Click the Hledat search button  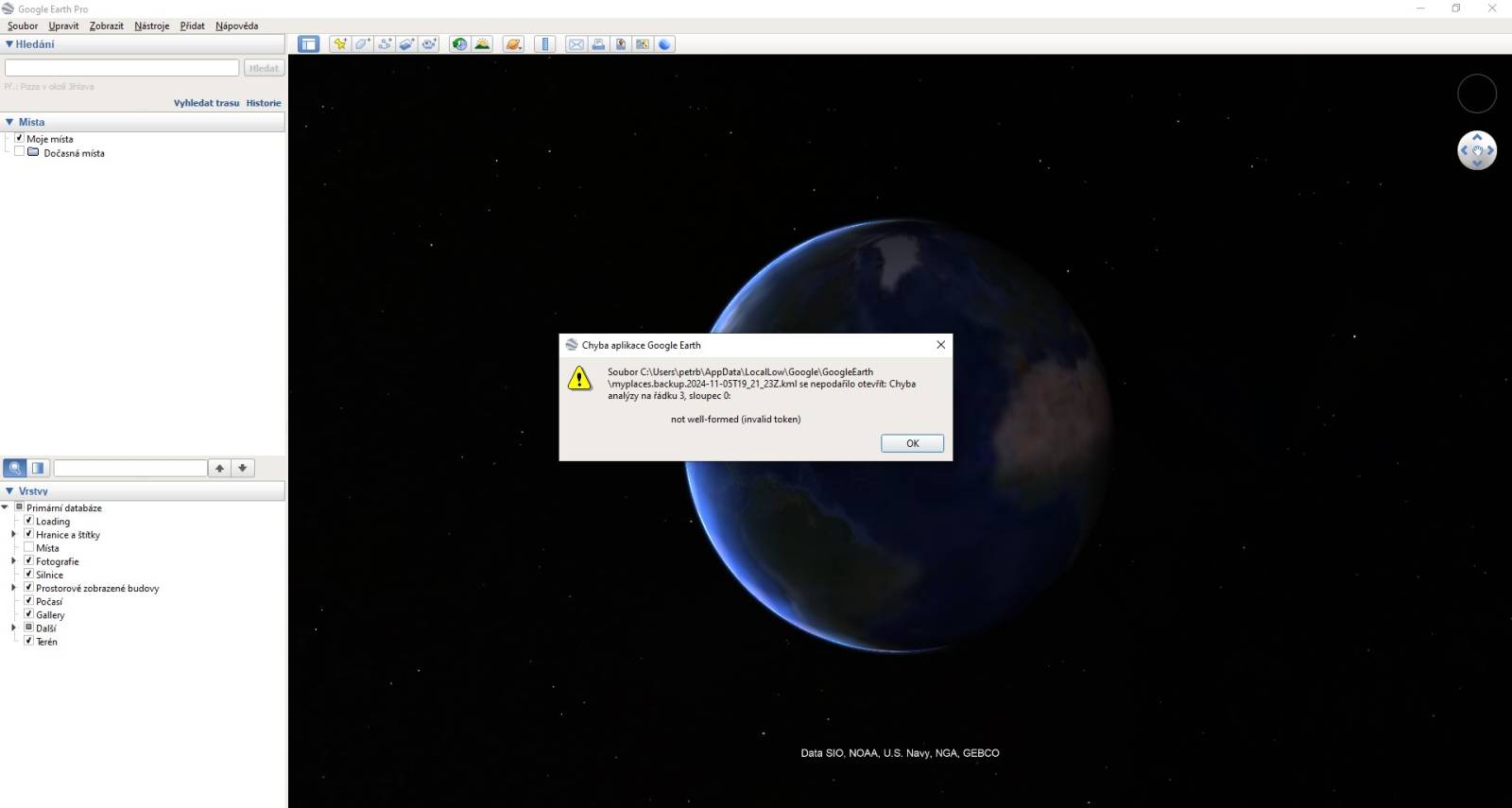(264, 68)
